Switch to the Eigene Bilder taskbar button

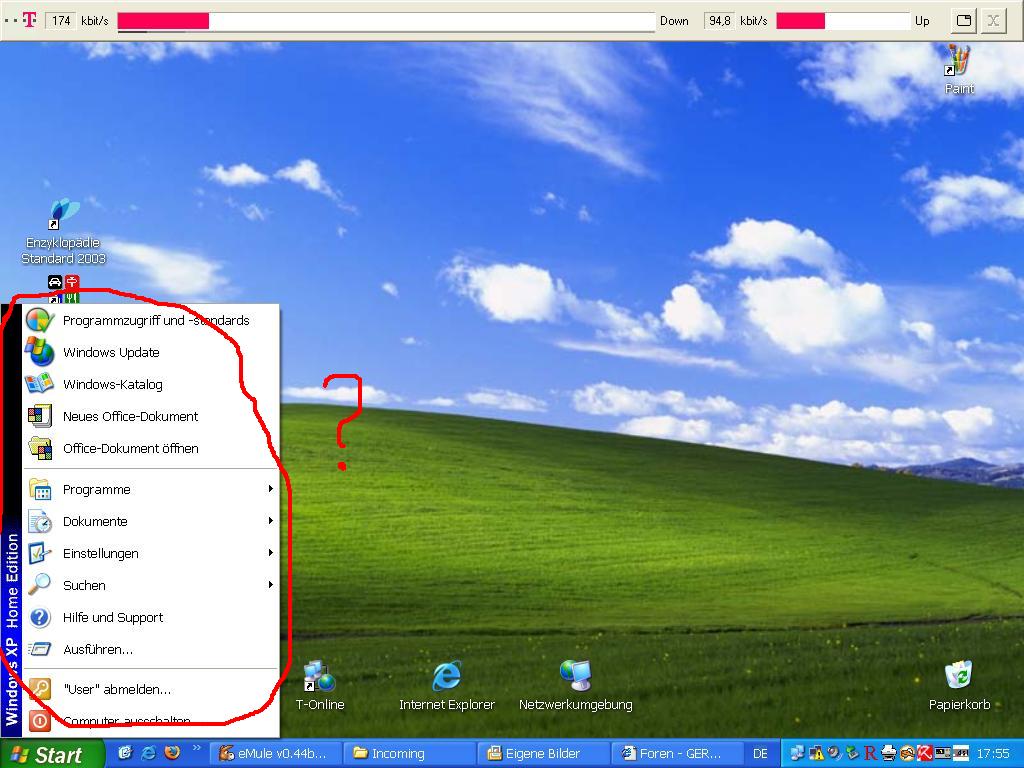tap(542, 754)
